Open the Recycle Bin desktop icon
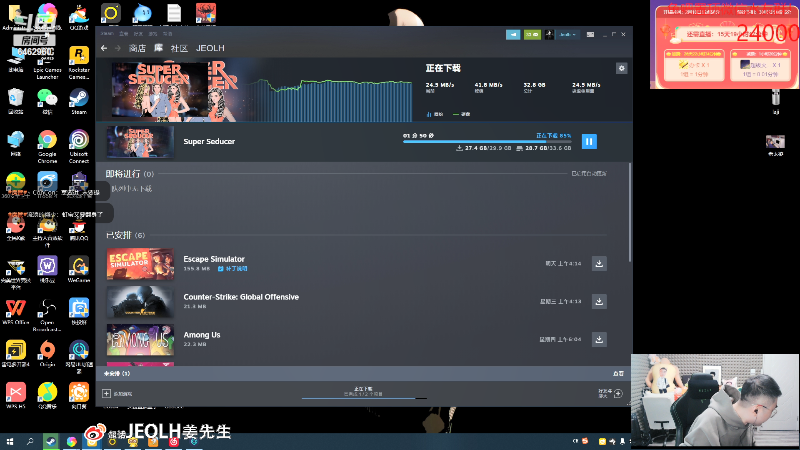Screen dimensions: 800x450 click(x=15, y=101)
